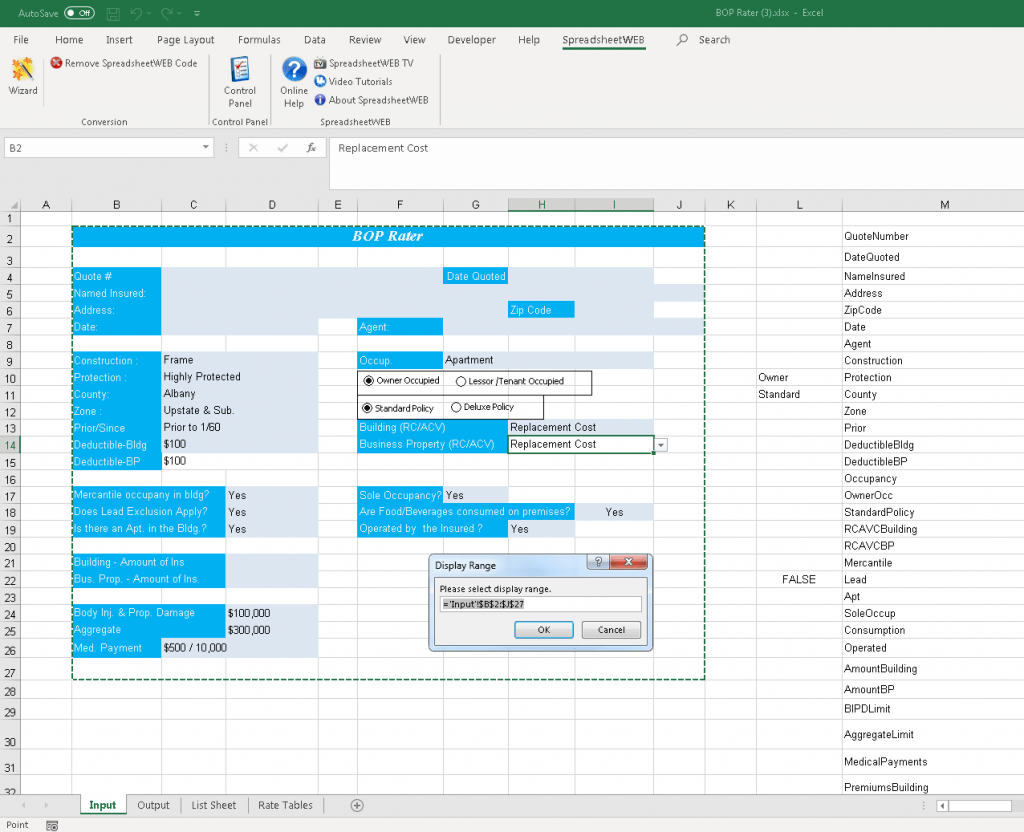Switch to the Formulas ribbon tab

click(259, 40)
